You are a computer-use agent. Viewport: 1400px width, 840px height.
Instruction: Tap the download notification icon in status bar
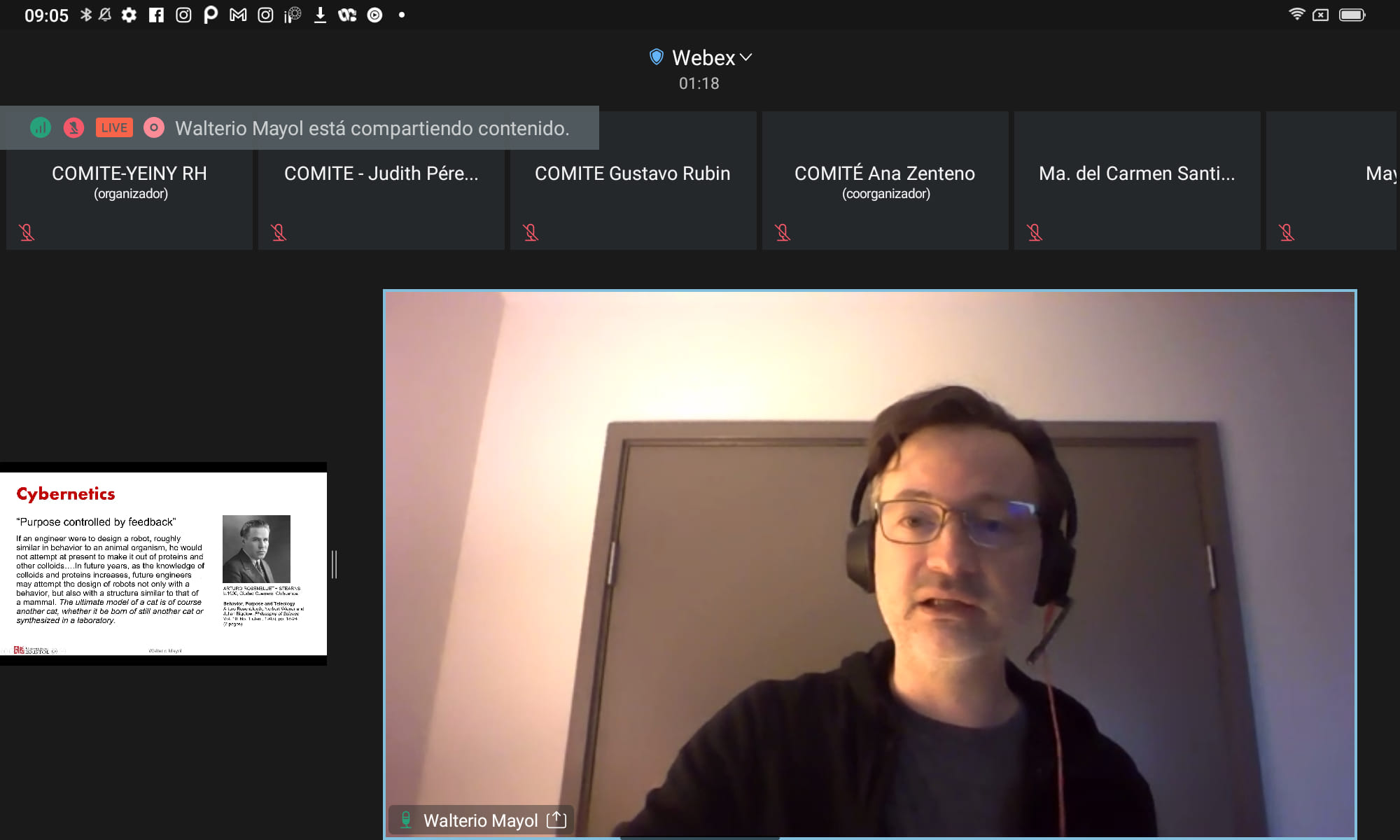[x=320, y=15]
